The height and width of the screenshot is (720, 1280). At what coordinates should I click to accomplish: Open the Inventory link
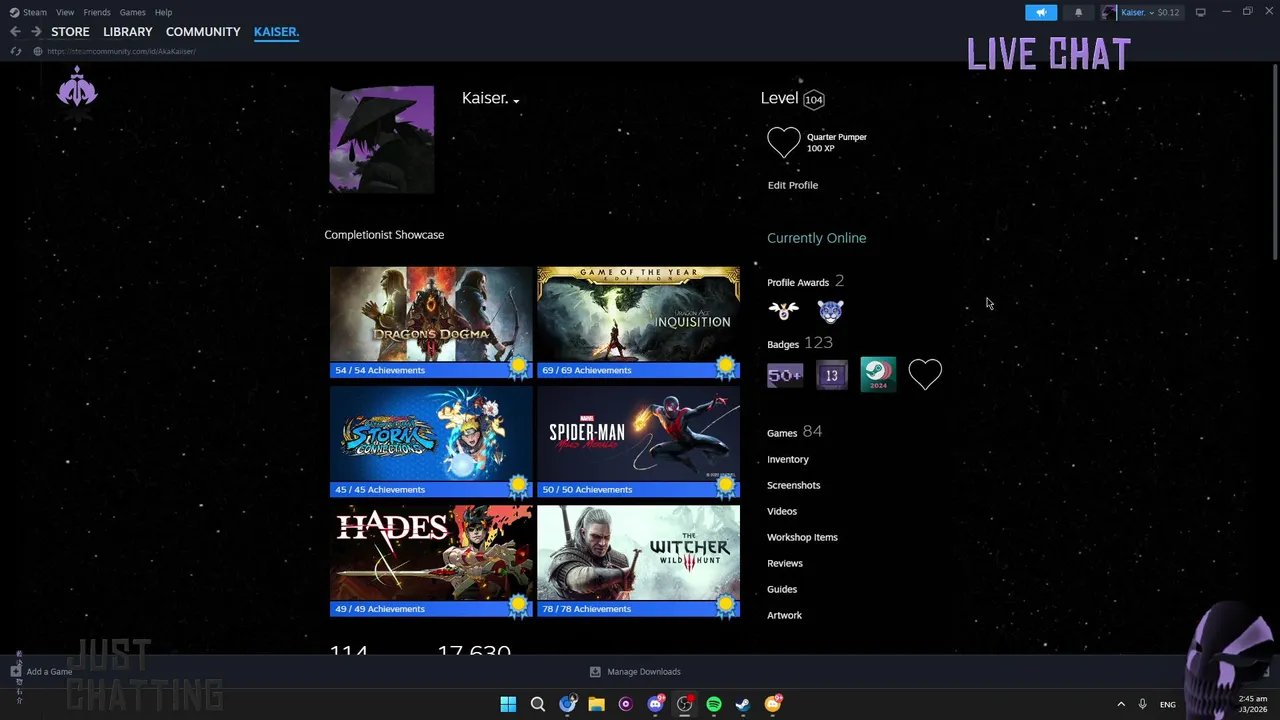[788, 459]
